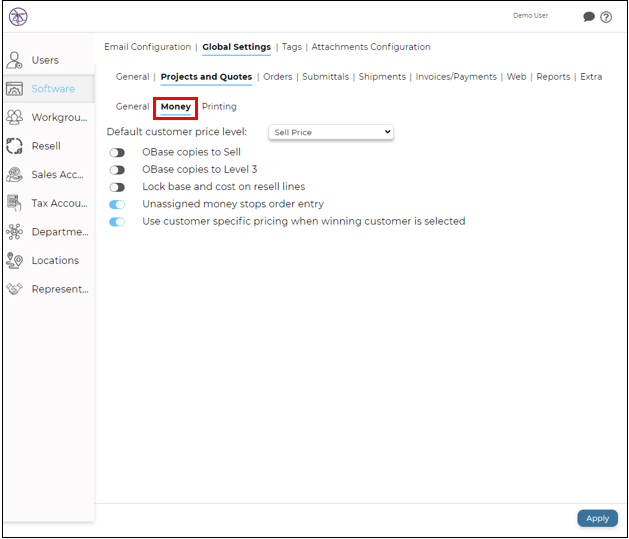Select the Global Settings tab
Screen dimensions: 629x539
236,47
